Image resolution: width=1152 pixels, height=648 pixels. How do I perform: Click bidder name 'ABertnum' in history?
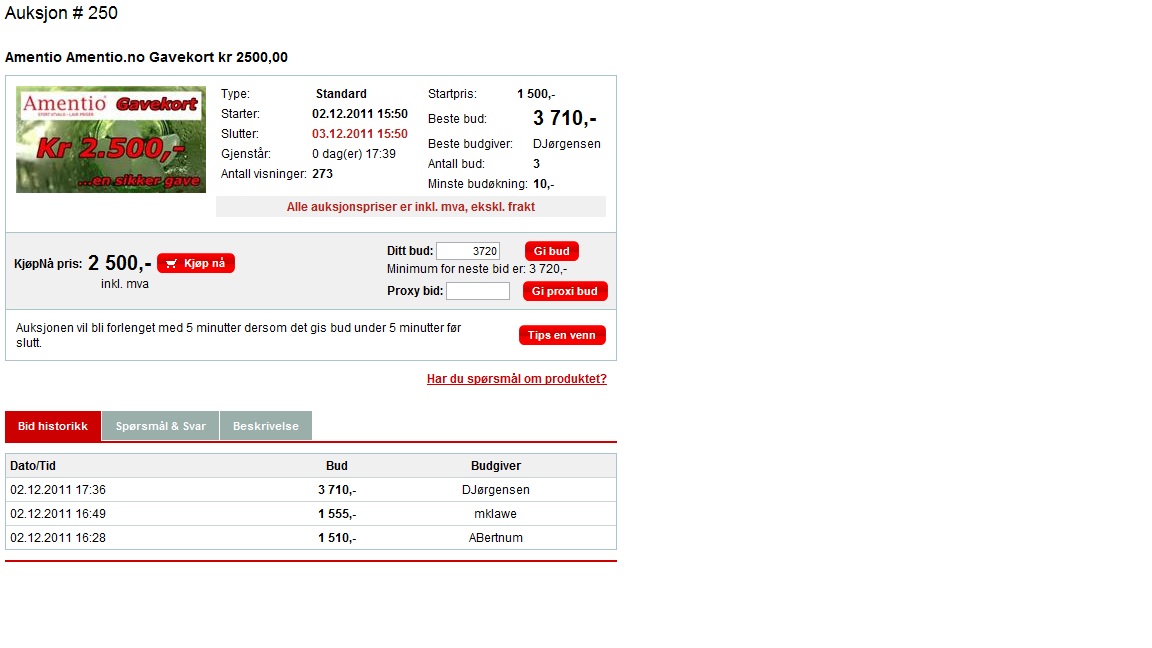click(x=496, y=538)
